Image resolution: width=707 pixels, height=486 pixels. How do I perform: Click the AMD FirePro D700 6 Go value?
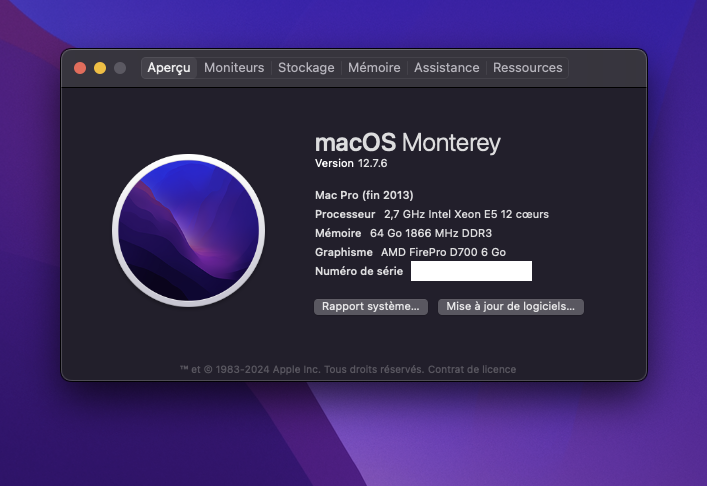(x=443, y=252)
